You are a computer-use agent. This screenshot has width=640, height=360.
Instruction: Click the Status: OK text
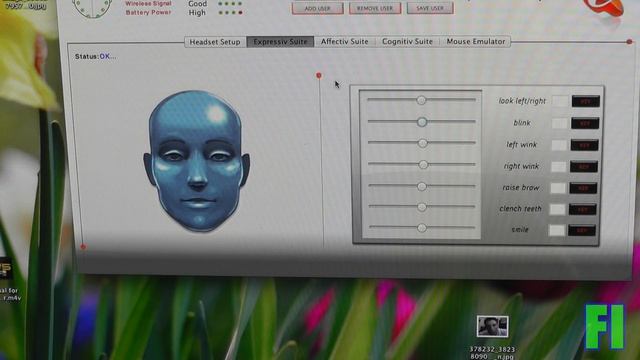96,56
